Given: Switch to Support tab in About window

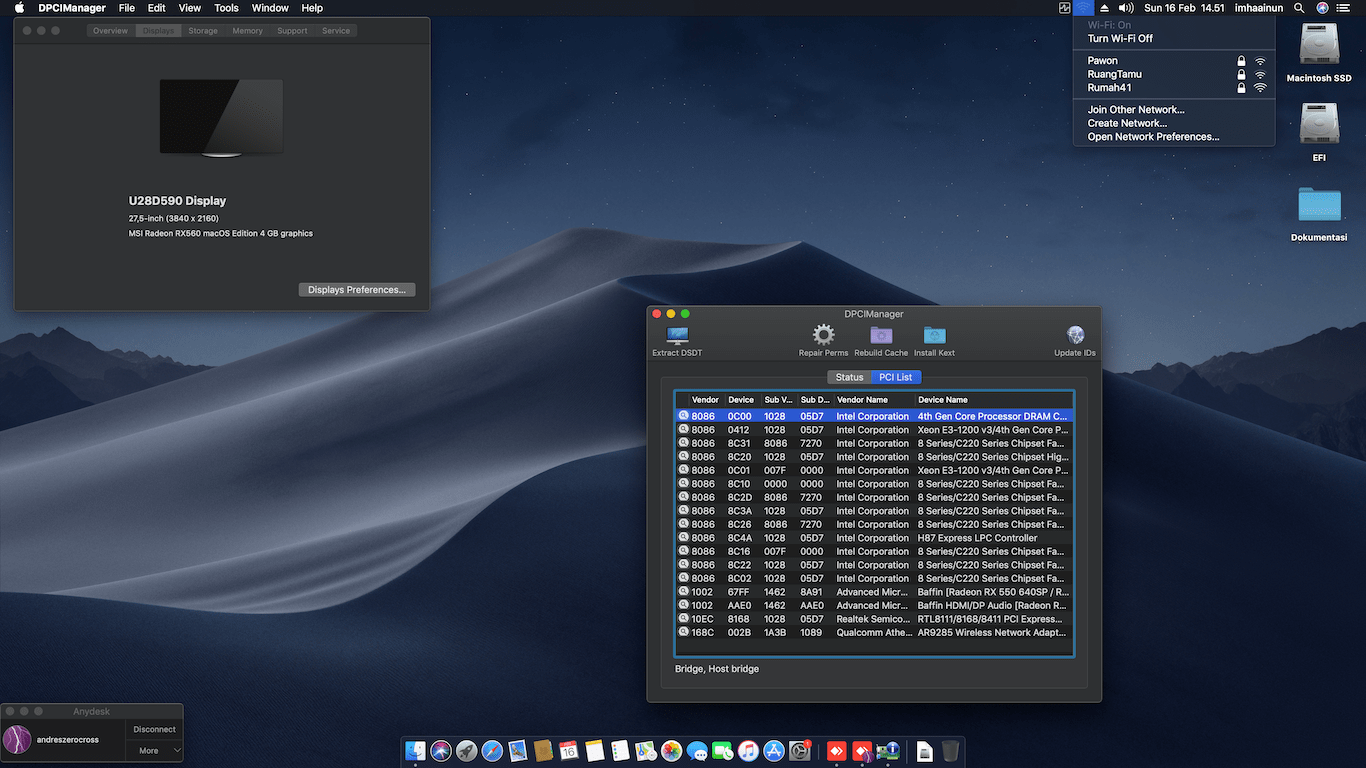Looking at the screenshot, I should click(x=292, y=31).
